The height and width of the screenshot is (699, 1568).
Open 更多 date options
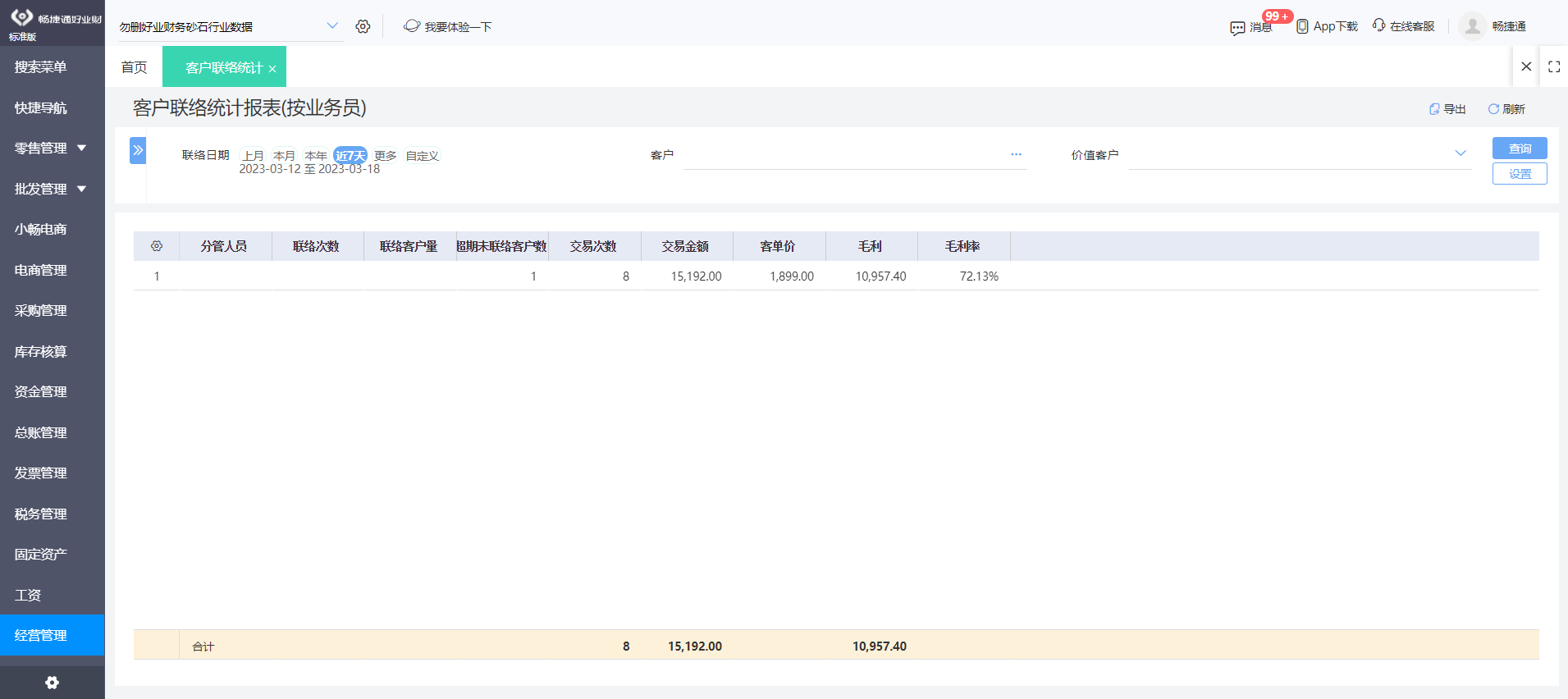[x=386, y=155]
